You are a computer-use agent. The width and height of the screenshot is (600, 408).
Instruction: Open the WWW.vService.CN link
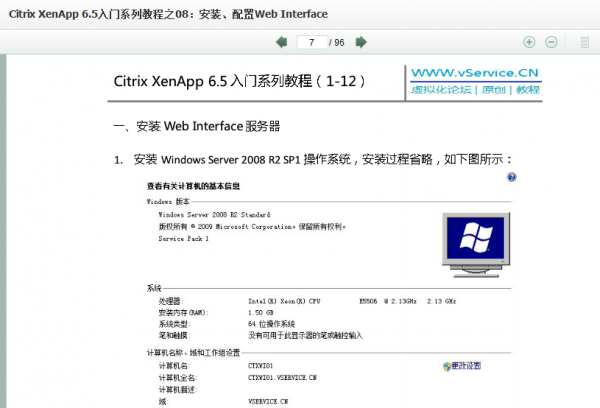pos(475,73)
